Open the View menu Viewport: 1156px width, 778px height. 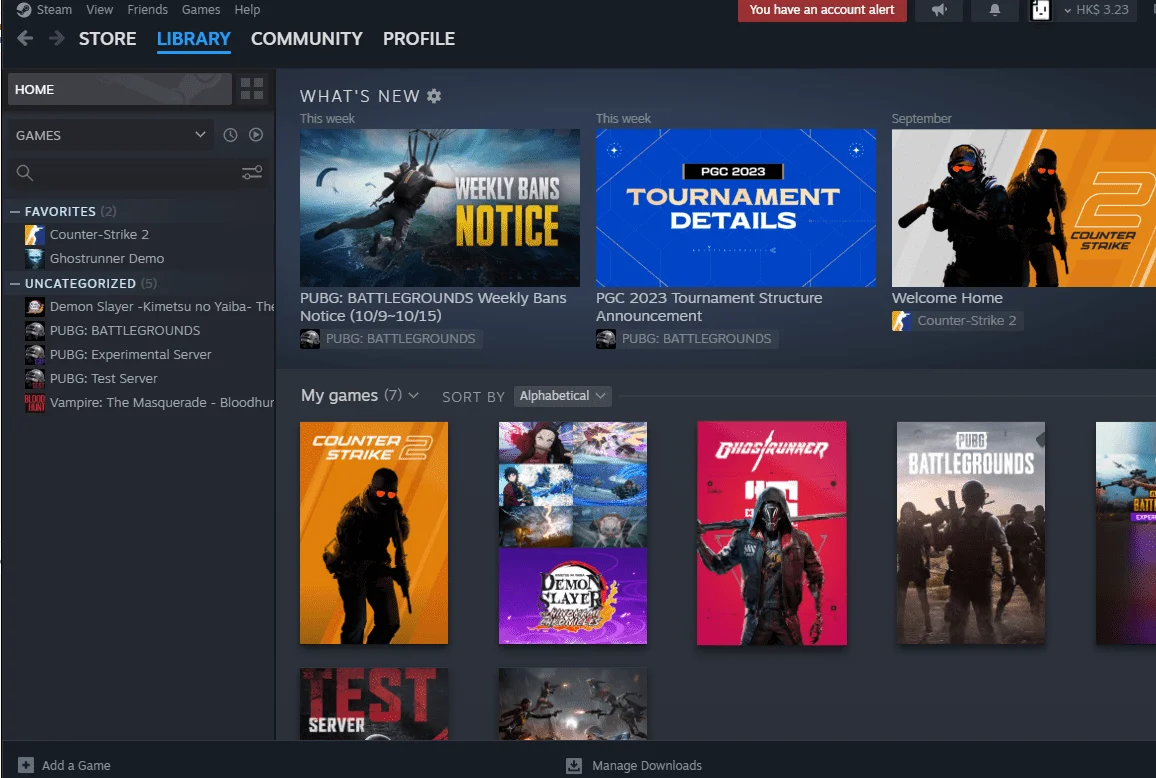click(x=100, y=10)
